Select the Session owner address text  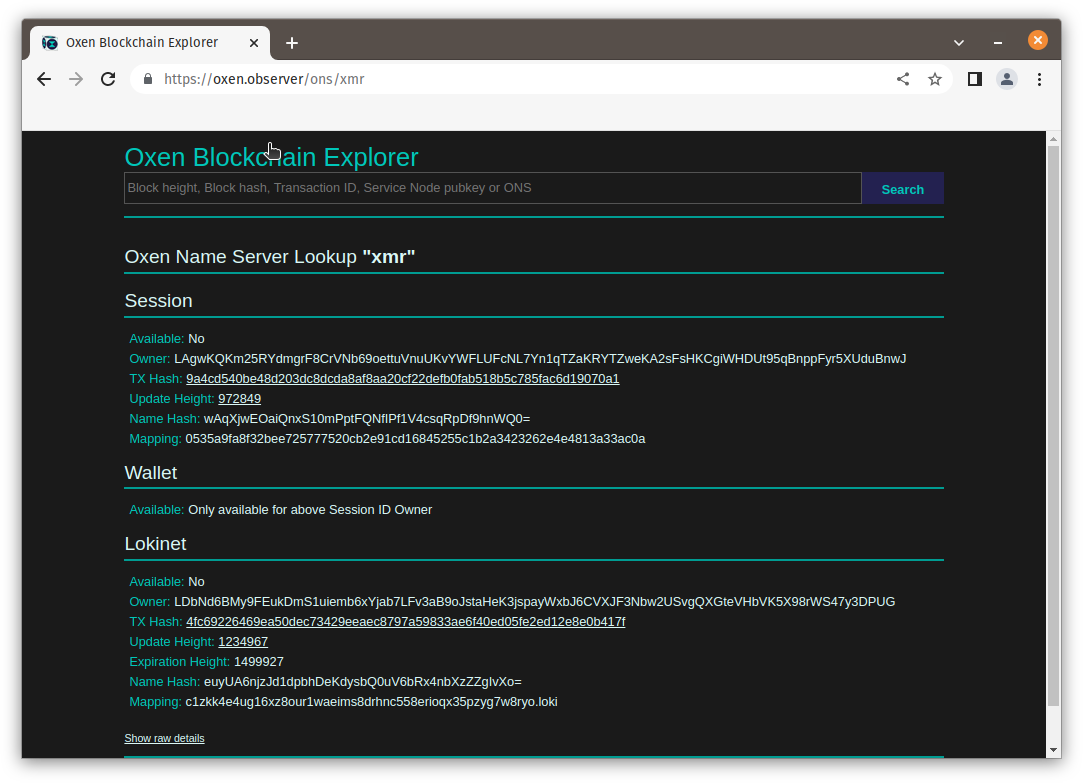[x=540, y=358]
